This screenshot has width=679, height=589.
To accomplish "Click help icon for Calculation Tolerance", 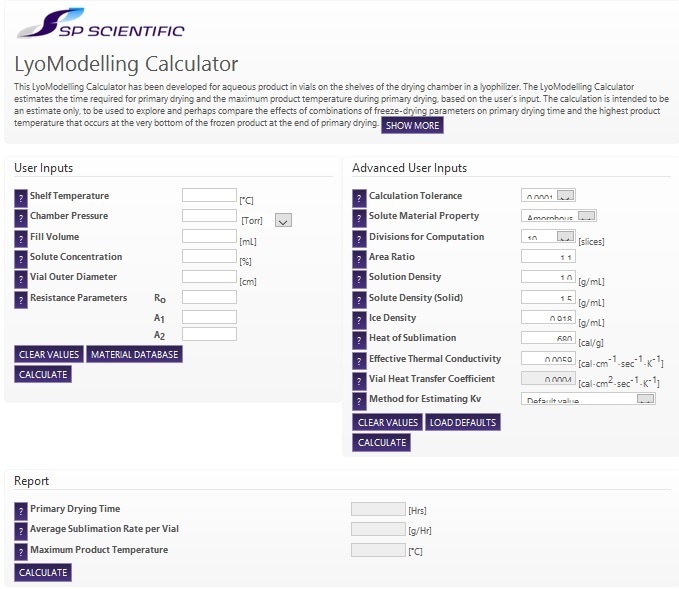I will [360, 197].
